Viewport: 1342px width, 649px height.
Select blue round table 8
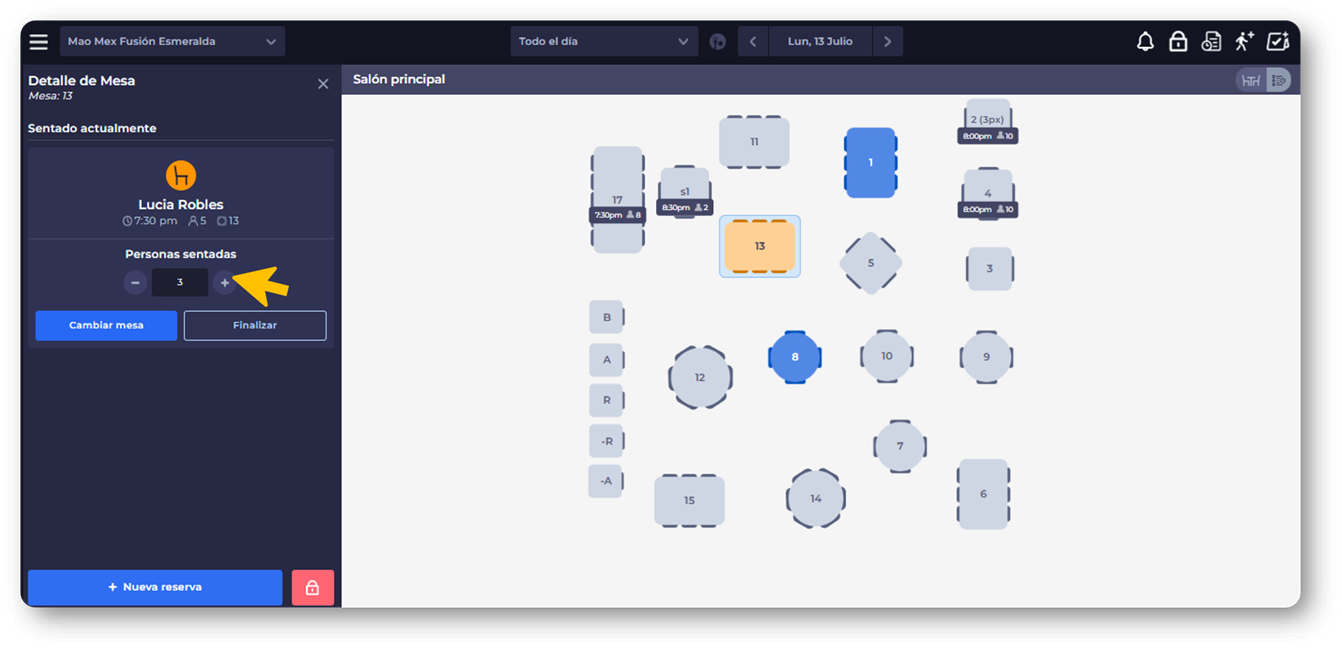pyautogui.click(x=795, y=357)
